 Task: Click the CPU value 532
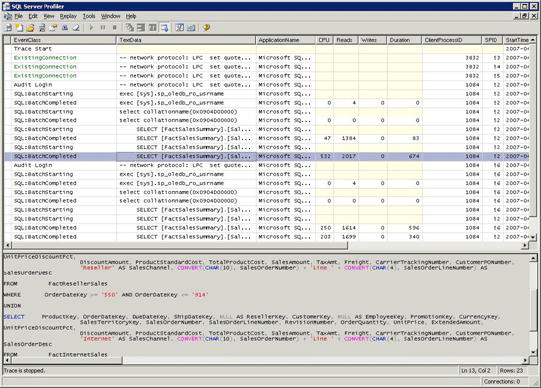tap(325, 156)
